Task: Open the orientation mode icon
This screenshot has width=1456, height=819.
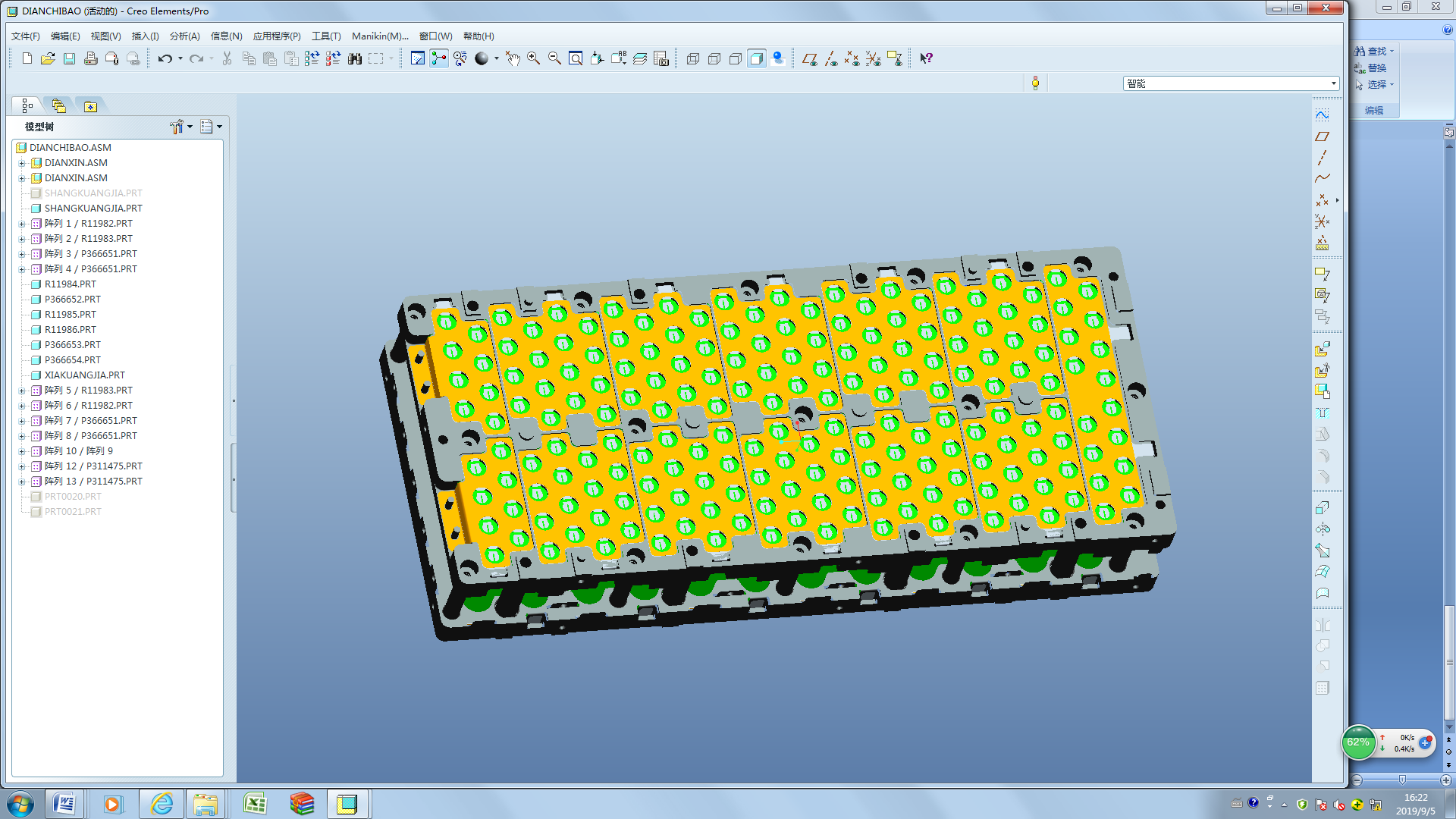Action: click(460, 58)
